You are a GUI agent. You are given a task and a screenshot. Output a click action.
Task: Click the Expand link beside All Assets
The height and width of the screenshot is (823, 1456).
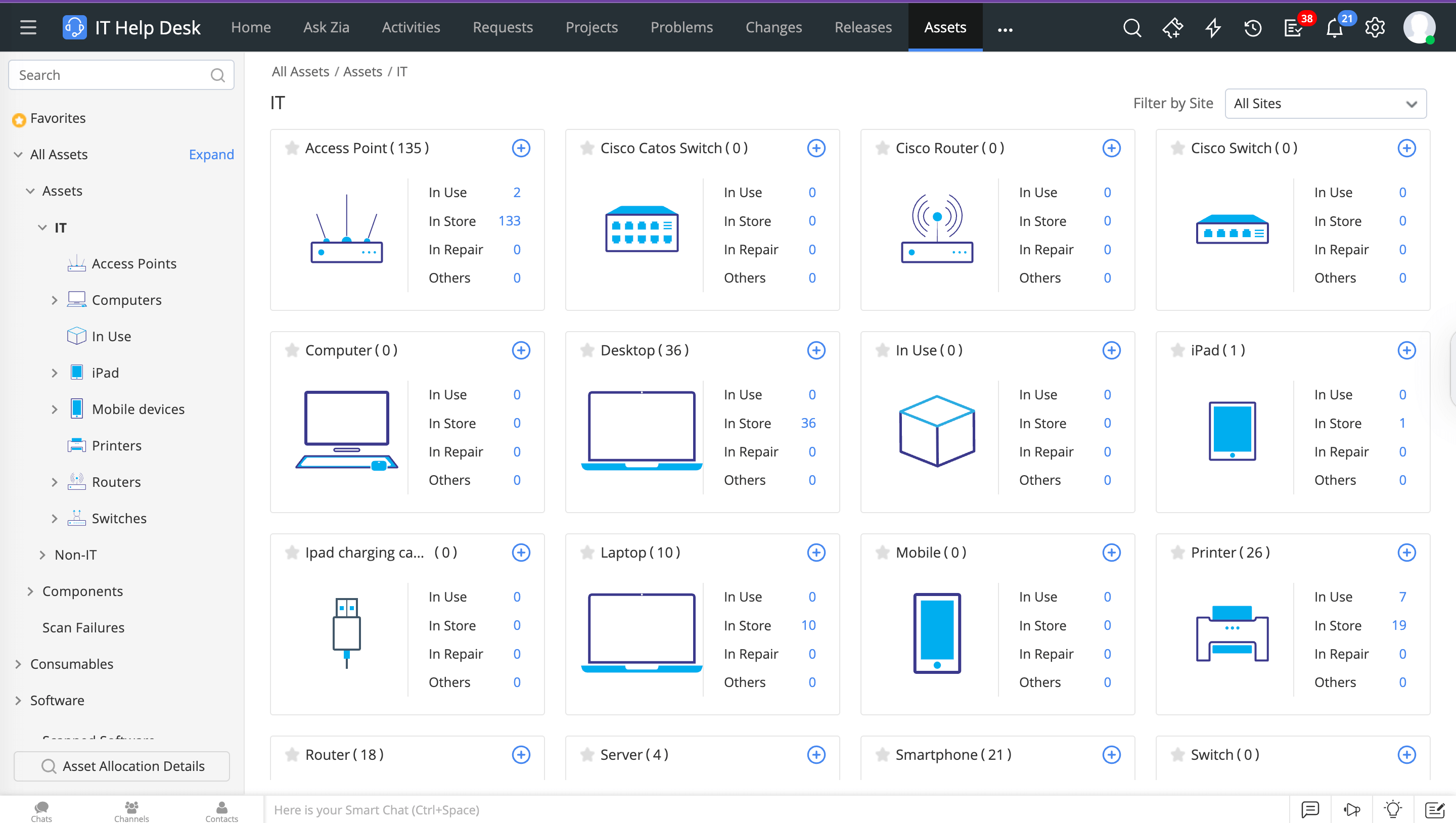[211, 154]
